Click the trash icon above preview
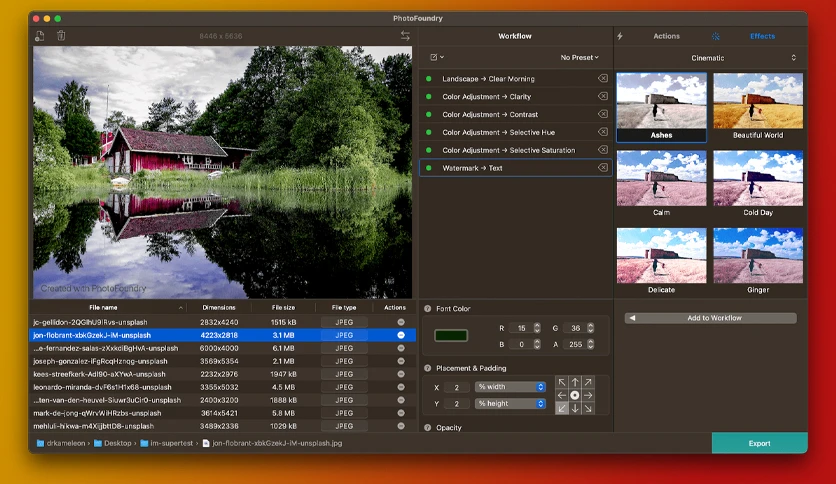Viewport: 836px width, 484px height. [x=61, y=36]
